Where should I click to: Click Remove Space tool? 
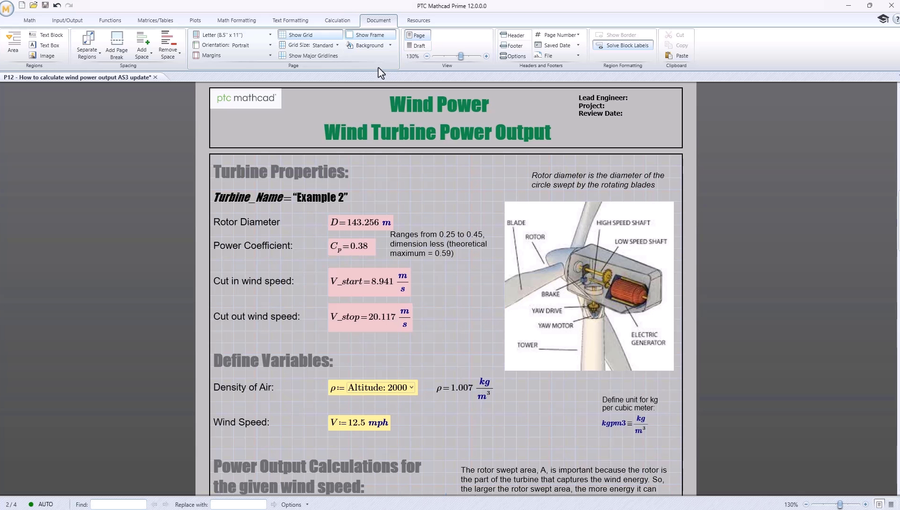click(x=168, y=45)
